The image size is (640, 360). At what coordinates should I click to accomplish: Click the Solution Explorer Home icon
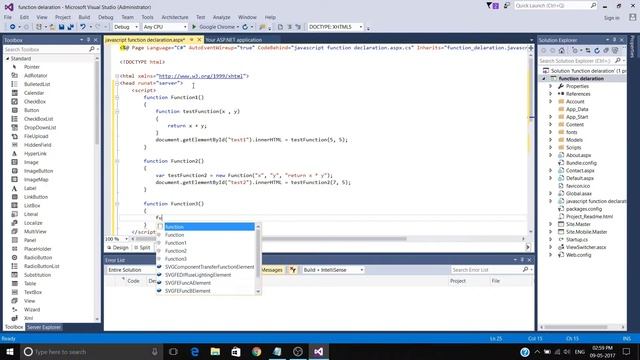[562, 51]
